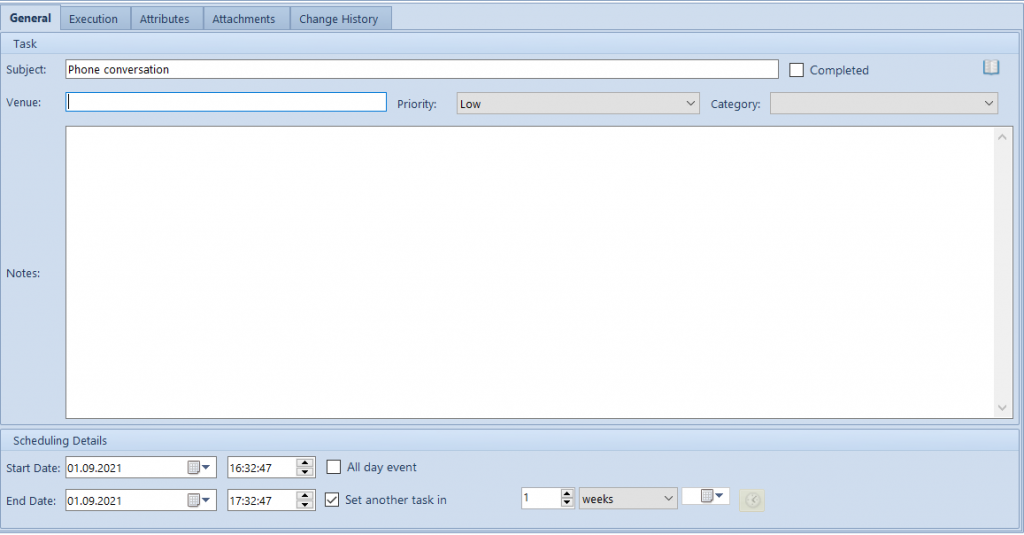Decrease the interval count spinner
Screen dimensions: 1024x535
tap(567, 503)
